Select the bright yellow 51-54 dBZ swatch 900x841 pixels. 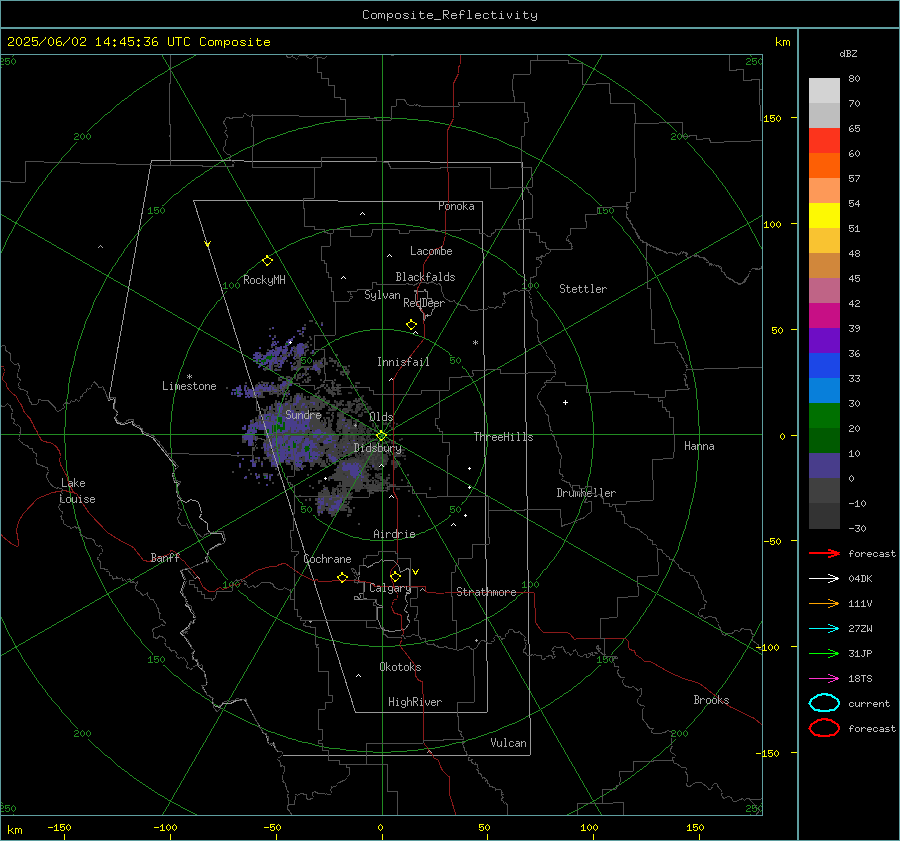824,216
